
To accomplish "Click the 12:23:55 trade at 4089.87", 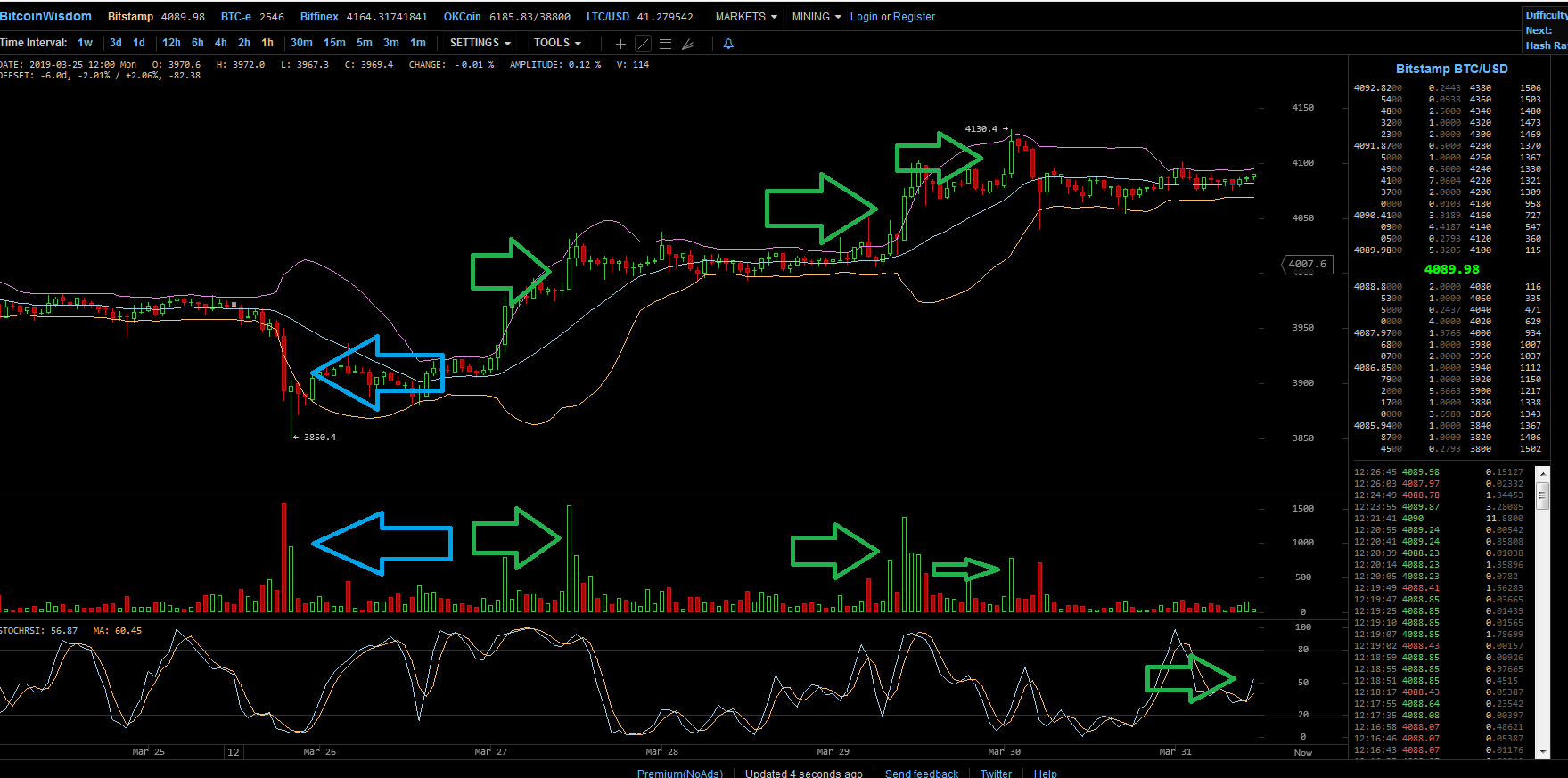I will coord(1439,507).
